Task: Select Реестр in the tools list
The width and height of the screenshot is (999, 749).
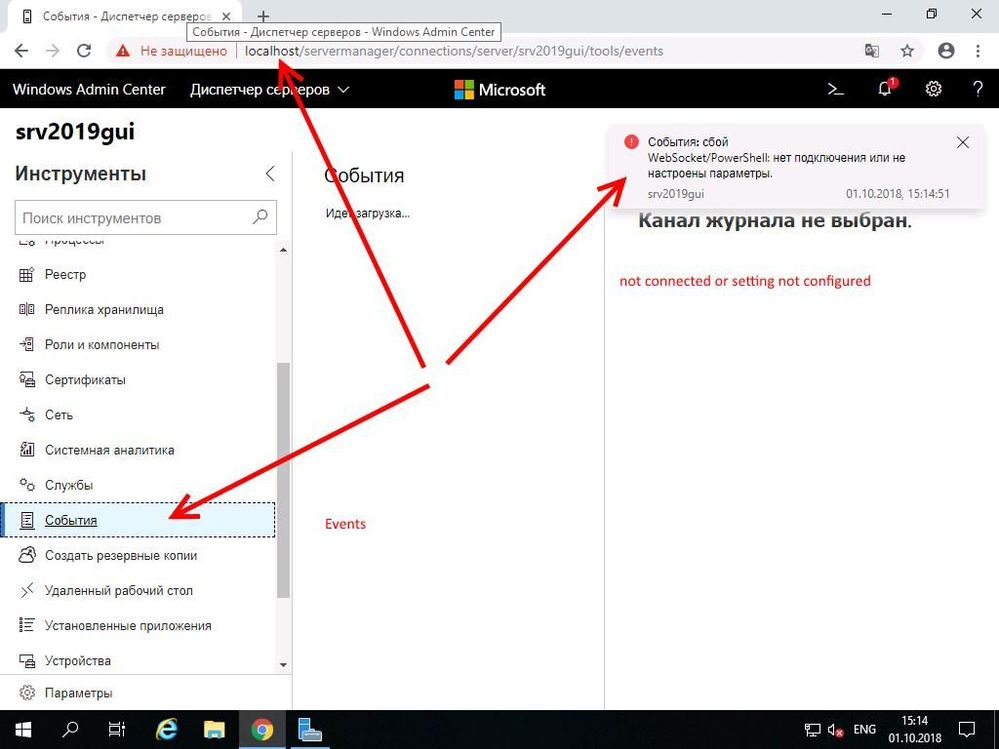Action: [138, 275]
